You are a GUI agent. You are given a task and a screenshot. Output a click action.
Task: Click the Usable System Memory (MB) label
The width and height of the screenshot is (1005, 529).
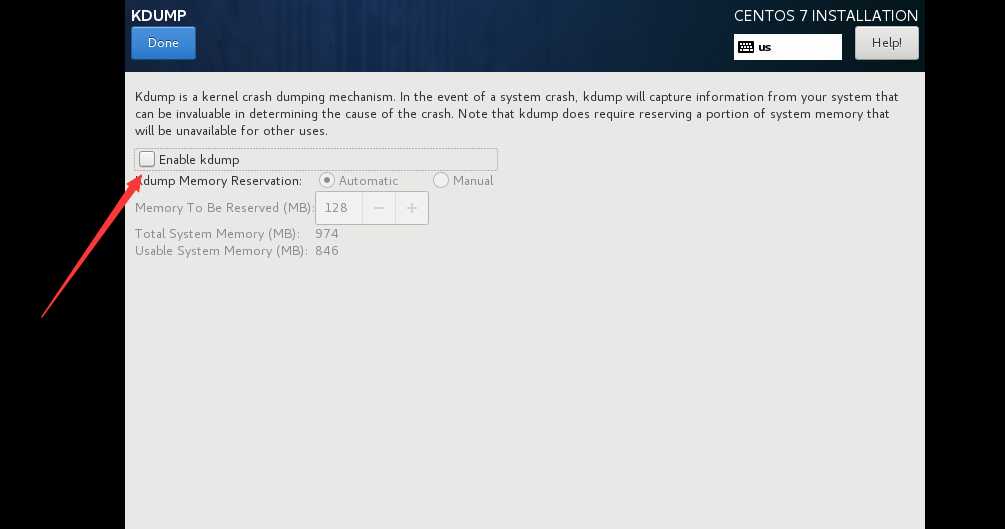coord(220,251)
